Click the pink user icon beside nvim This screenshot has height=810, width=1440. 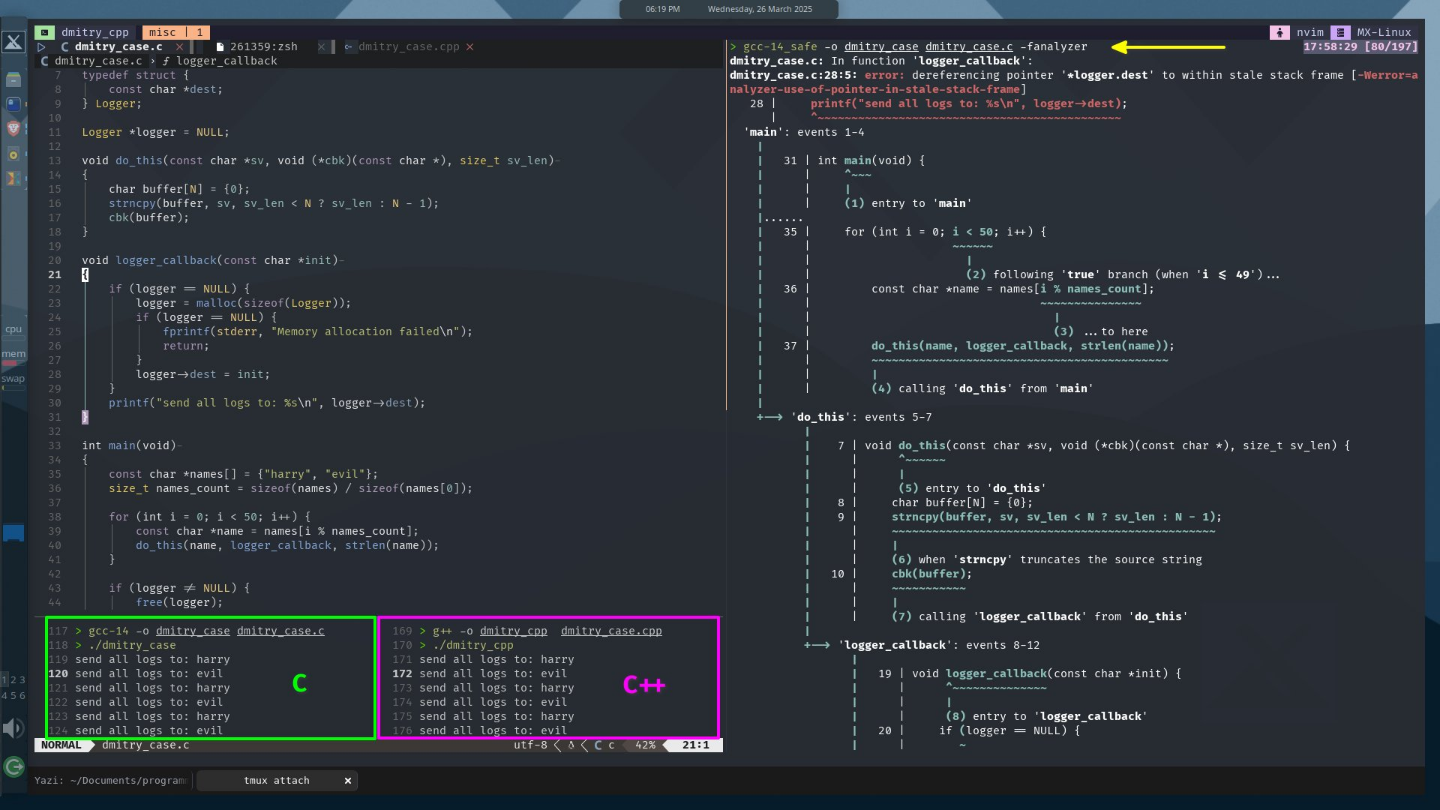1279,32
